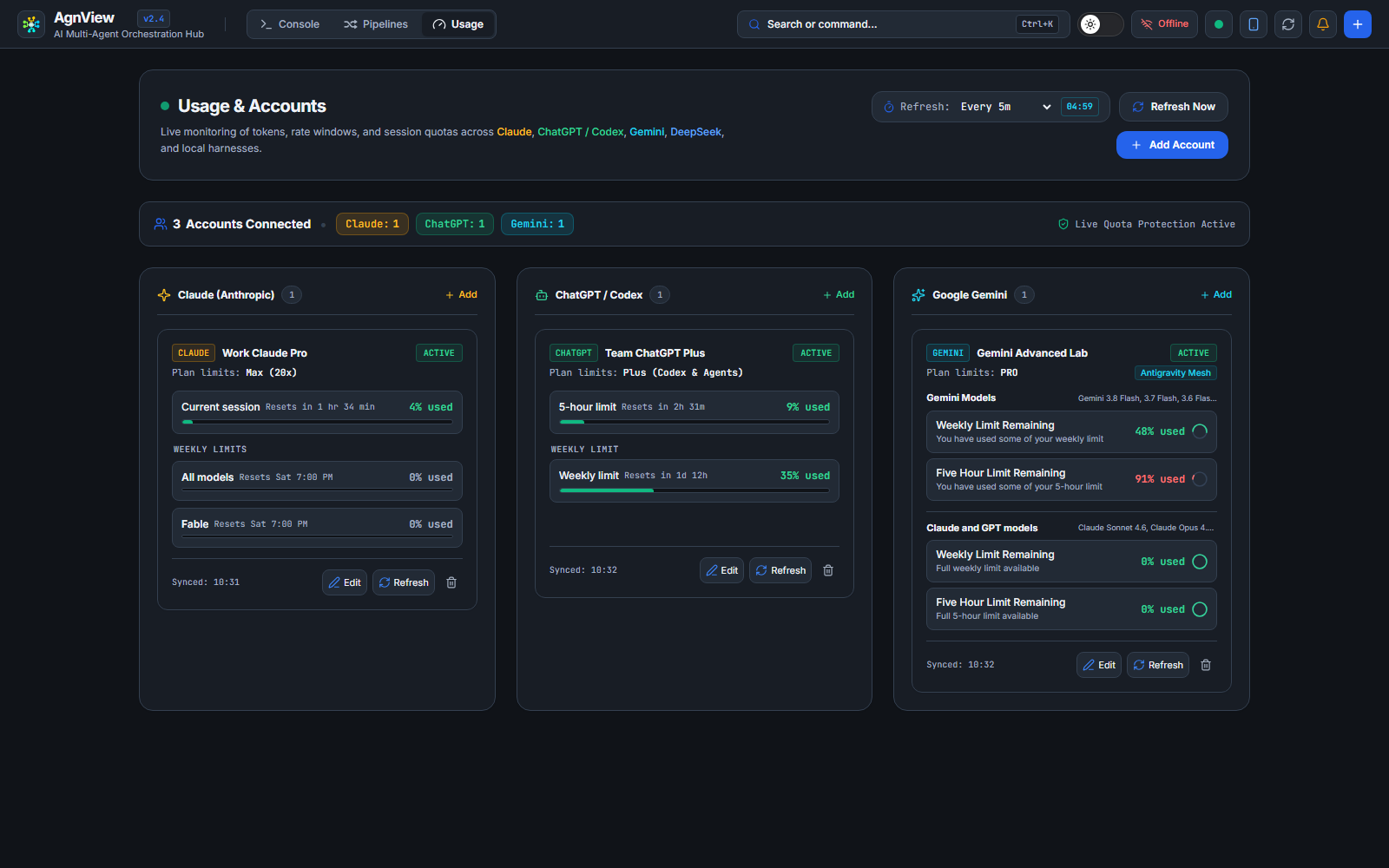Click the v2.4 version badge
This screenshot has width=1389, height=868.
(x=154, y=18)
